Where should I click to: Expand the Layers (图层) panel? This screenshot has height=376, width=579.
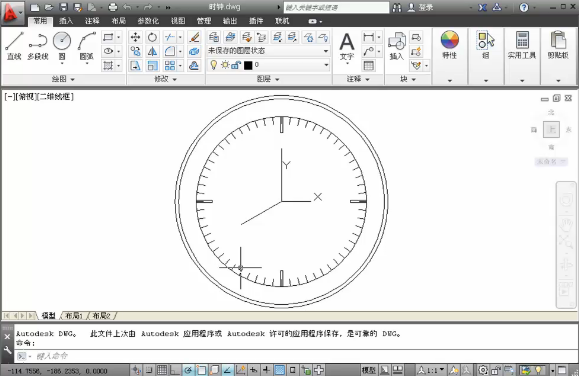[268, 79]
